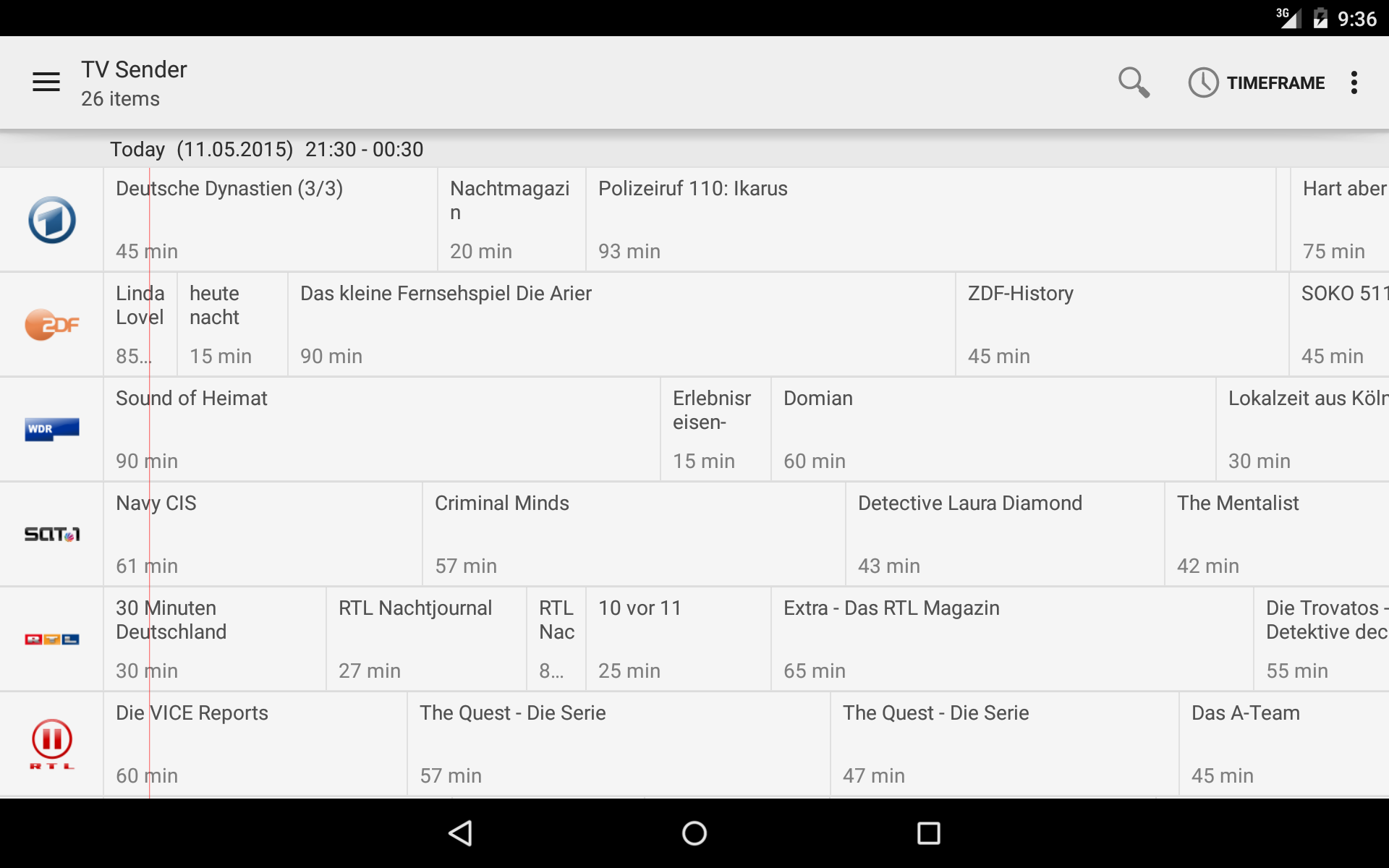Open the hamburger navigation menu
Image resolution: width=1389 pixels, height=868 pixels.
[x=46, y=82]
